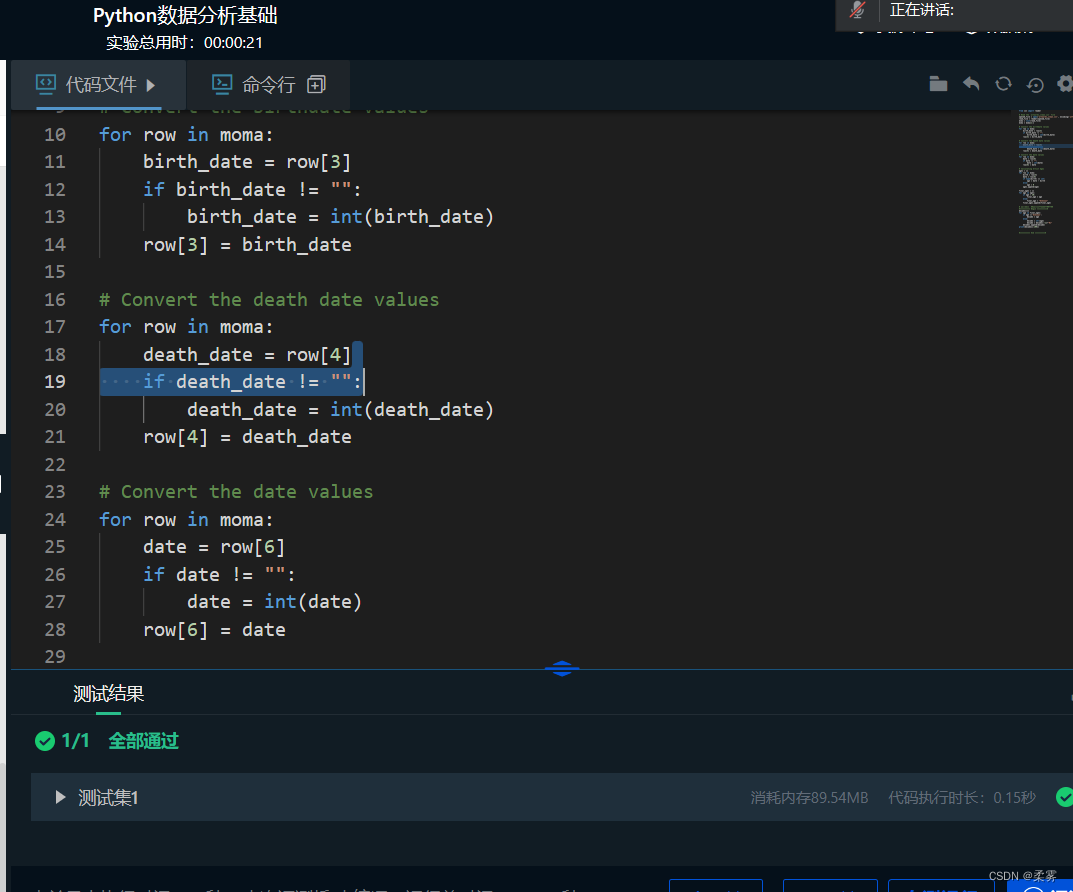Image resolution: width=1073 pixels, height=892 pixels.
Task: Click the 'row[4] = death_date' line
Action: click(x=247, y=437)
